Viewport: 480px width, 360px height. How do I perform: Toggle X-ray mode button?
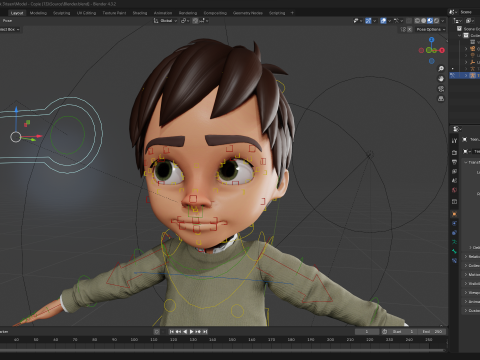click(x=409, y=21)
